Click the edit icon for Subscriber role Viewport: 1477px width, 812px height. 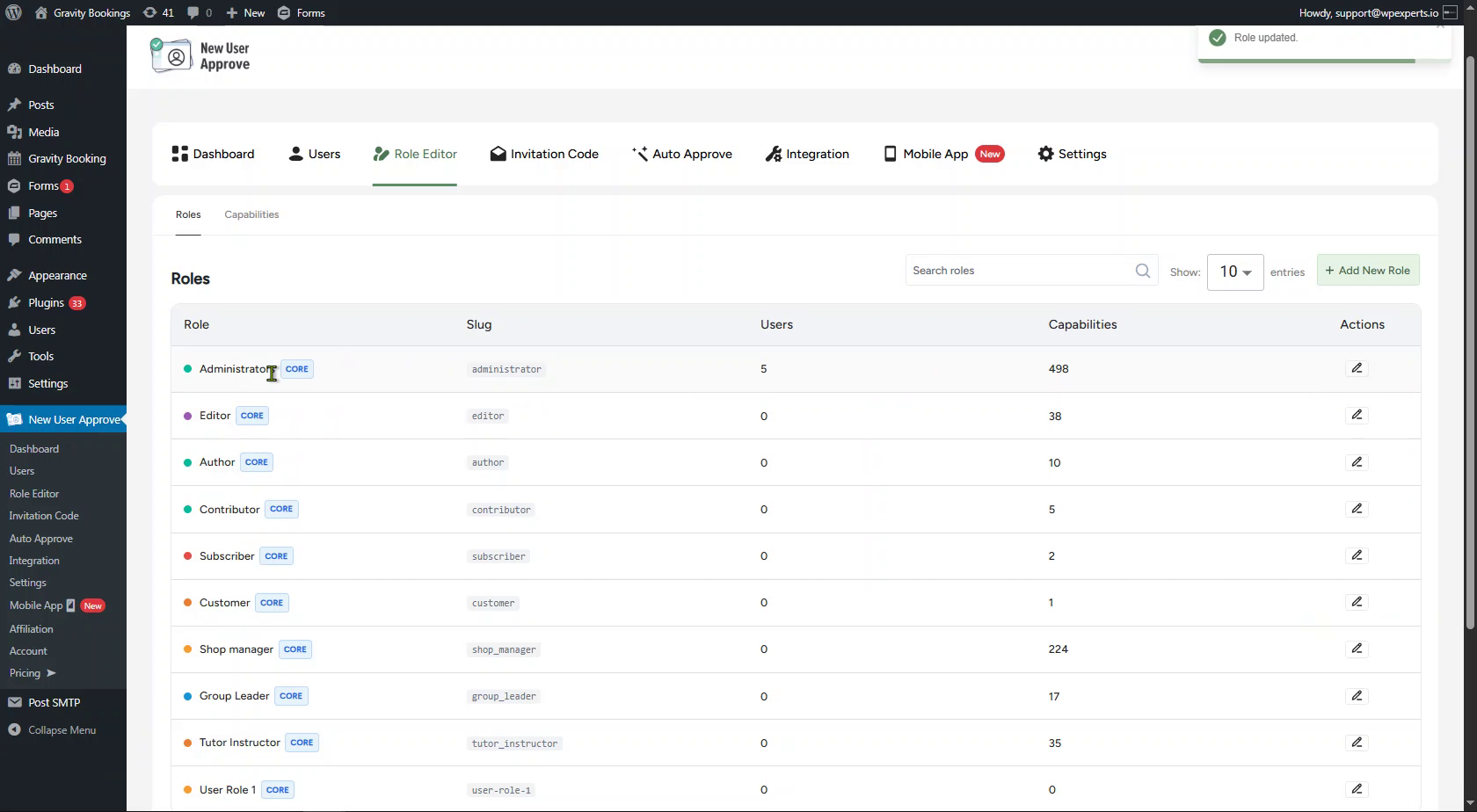click(1357, 555)
